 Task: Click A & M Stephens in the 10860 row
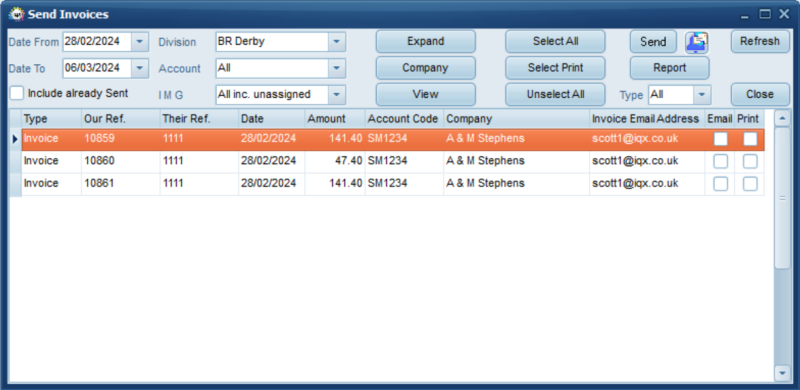click(485, 161)
